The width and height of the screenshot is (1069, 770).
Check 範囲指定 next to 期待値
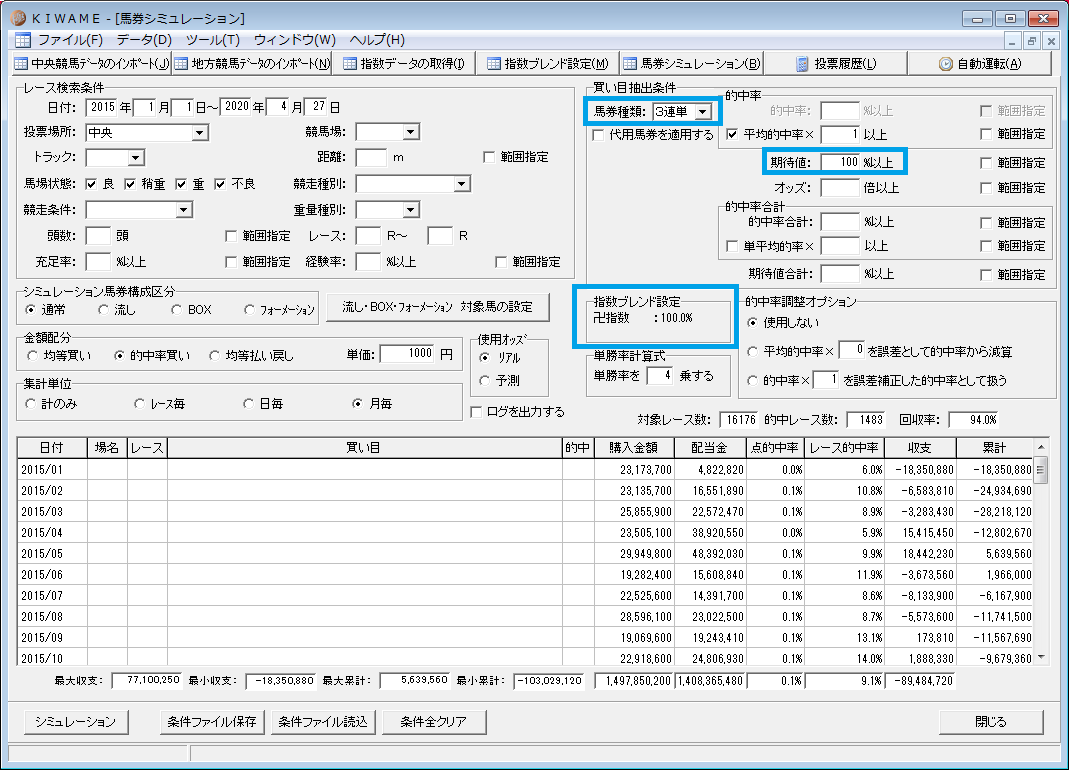tap(986, 163)
